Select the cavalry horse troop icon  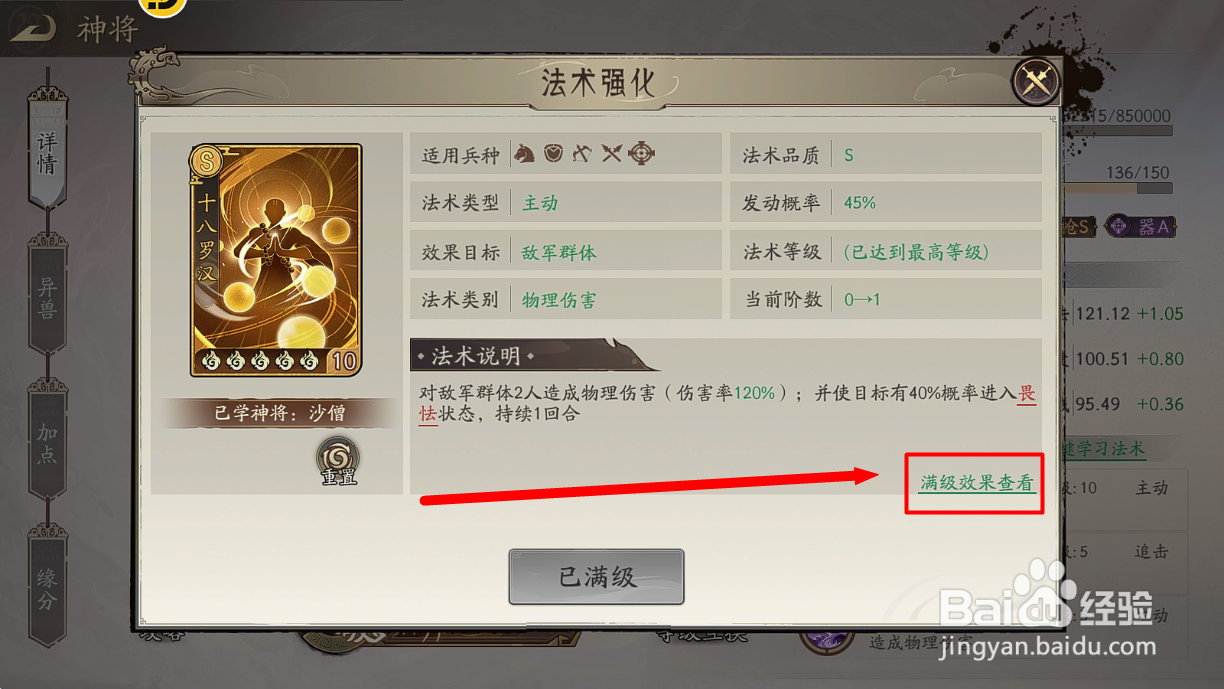coord(524,154)
